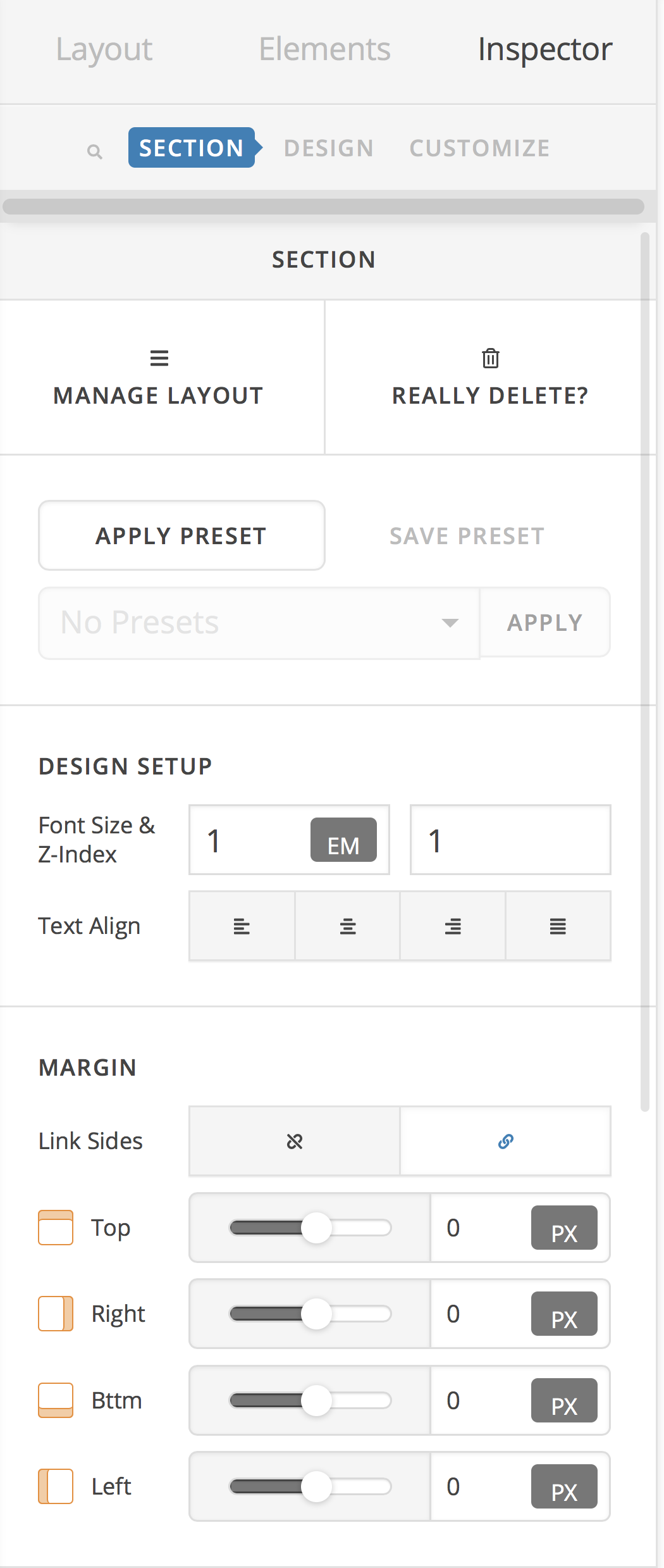Click the Manage Layout hamburger icon
The width and height of the screenshot is (664, 1568).
[x=159, y=358]
